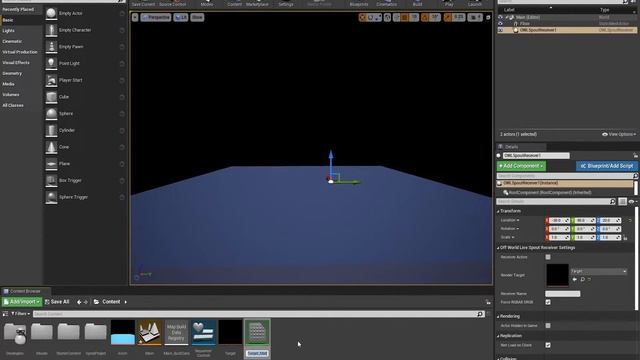Click Save All in Content Browser
Image resolution: width=640 pixels, height=360 pixels.
coord(57,302)
